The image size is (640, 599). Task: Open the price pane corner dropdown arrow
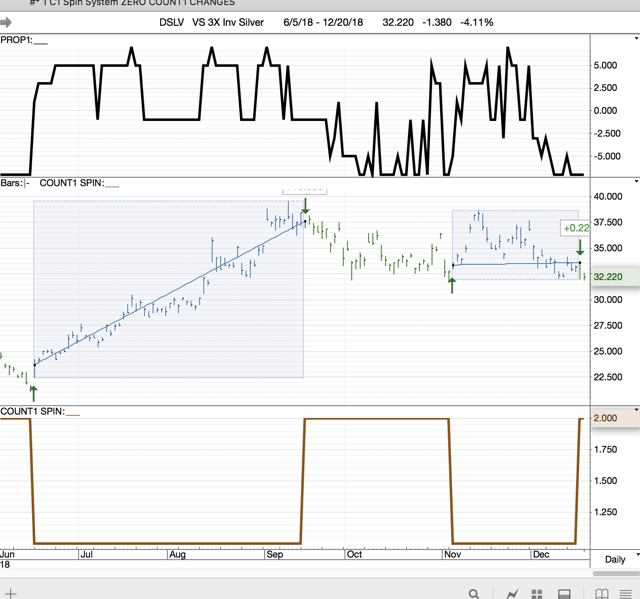(636, 181)
